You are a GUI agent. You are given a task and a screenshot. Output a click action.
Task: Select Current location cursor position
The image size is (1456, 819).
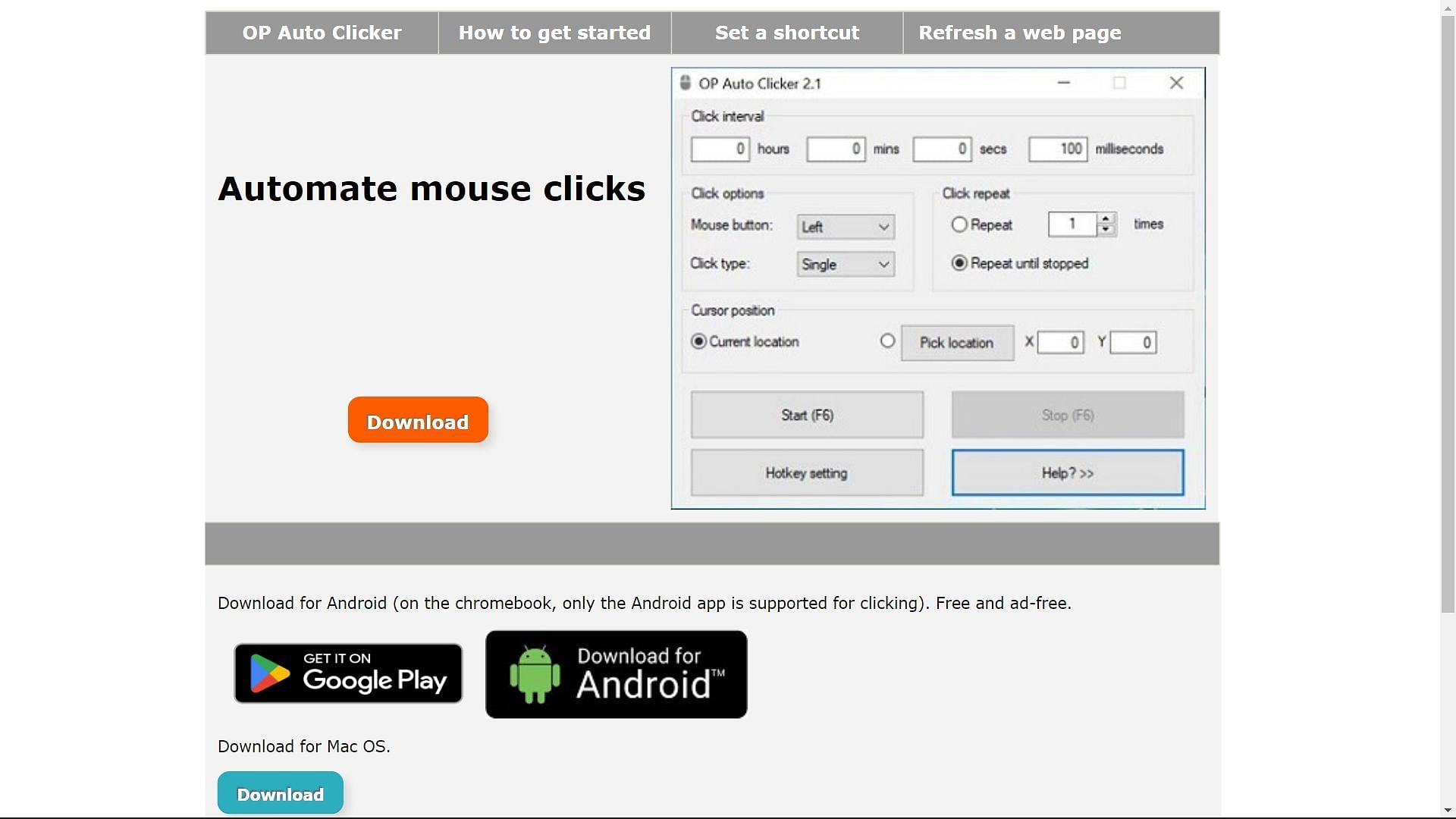tap(697, 341)
